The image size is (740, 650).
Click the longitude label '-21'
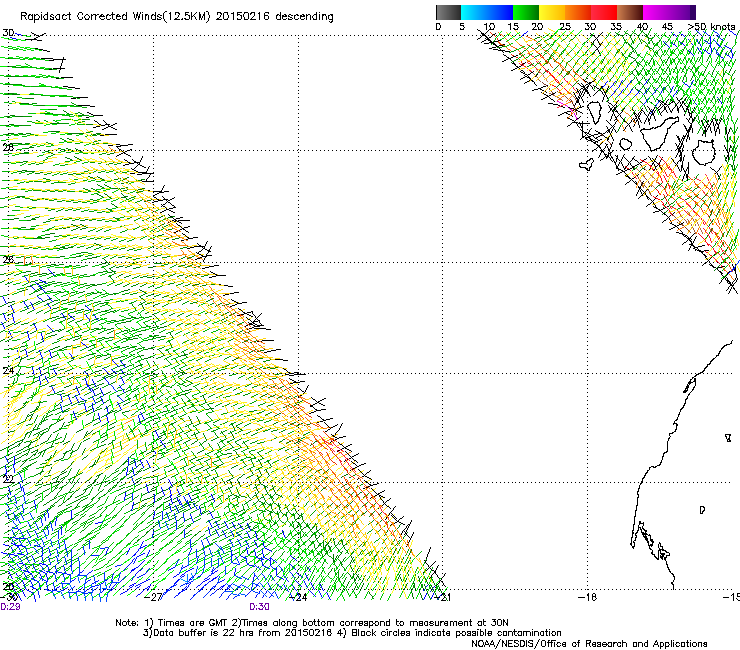tap(442, 597)
